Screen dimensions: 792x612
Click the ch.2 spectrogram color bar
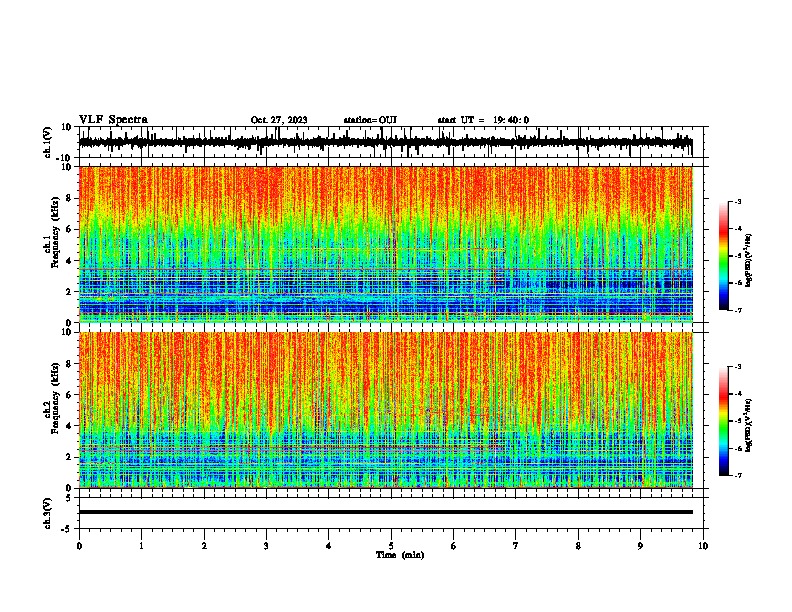click(x=723, y=421)
